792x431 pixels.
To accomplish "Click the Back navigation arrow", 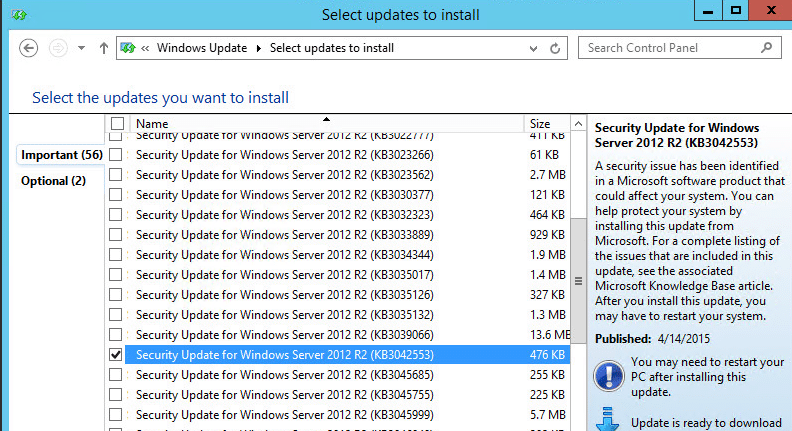I will point(28,48).
